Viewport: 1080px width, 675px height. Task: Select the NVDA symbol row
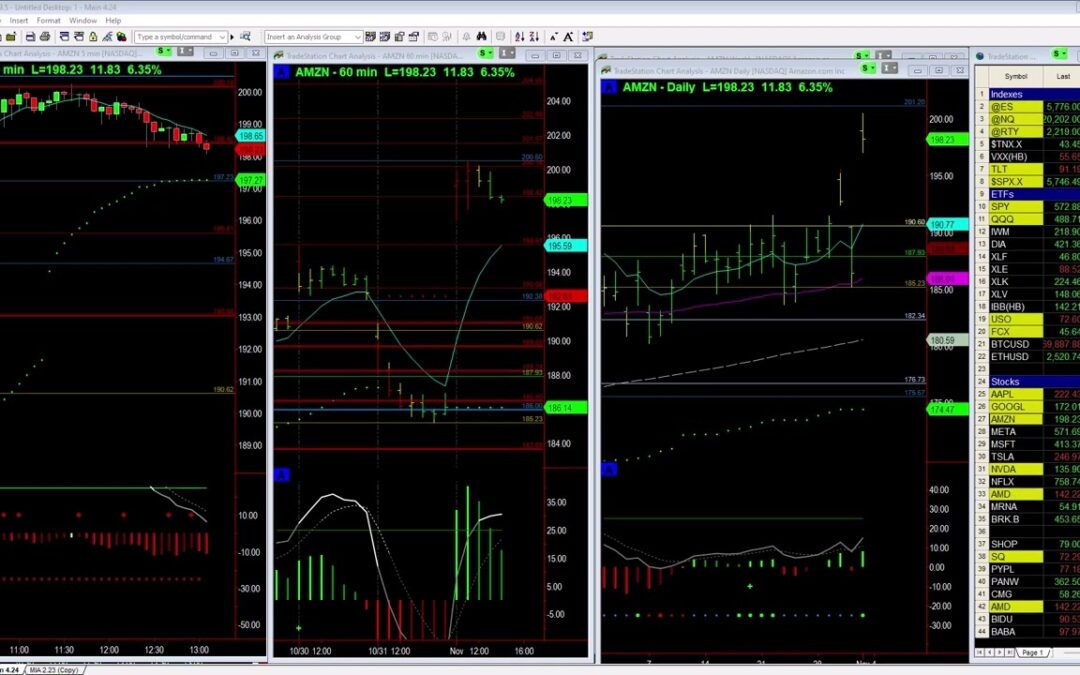[x=1015, y=469]
